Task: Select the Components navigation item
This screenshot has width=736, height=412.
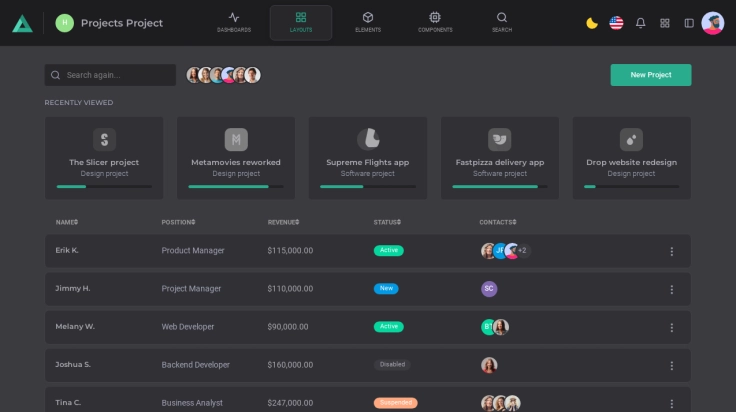Action: tap(435, 22)
